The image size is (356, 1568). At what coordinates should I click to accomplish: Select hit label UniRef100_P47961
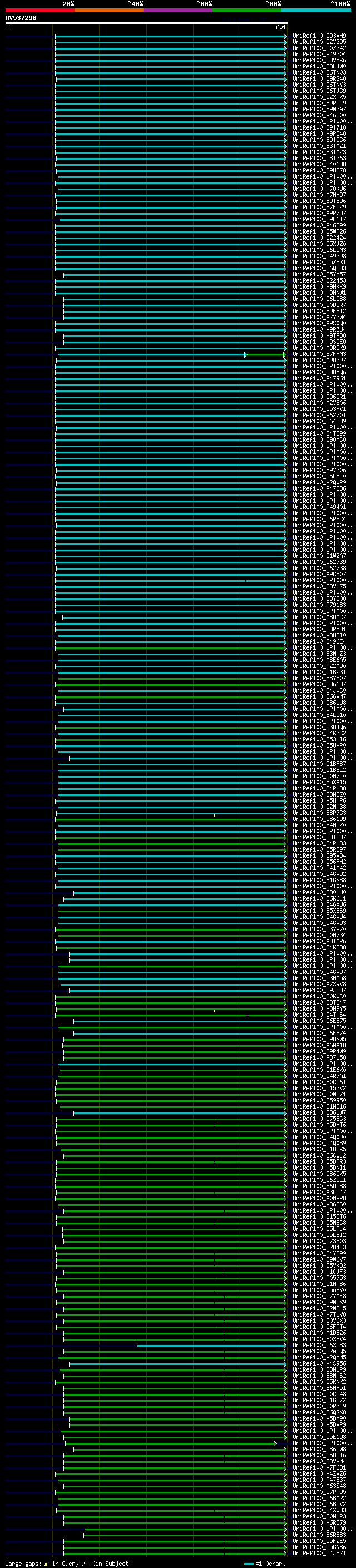[x=319, y=379]
